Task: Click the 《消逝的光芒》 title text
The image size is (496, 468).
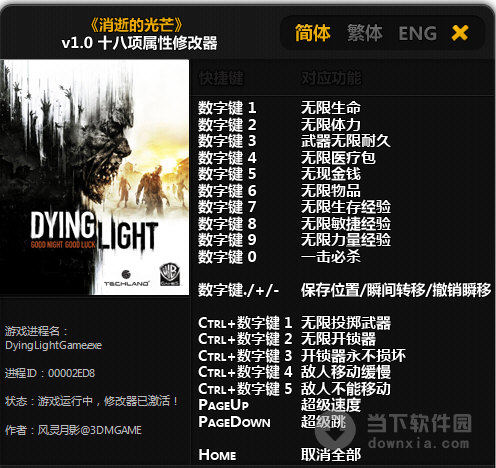Action: 136,25
